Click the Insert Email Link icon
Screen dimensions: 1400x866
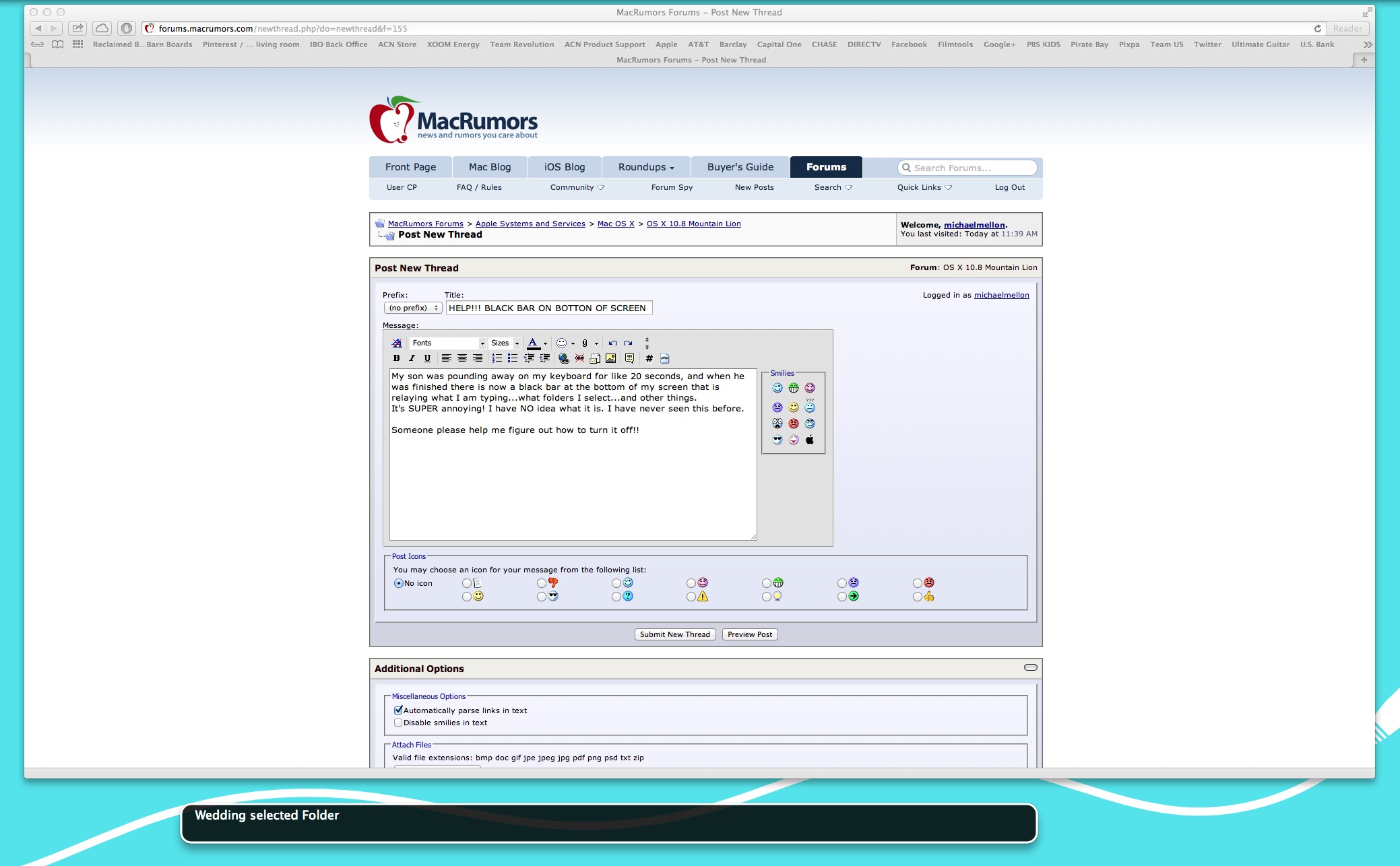595,358
